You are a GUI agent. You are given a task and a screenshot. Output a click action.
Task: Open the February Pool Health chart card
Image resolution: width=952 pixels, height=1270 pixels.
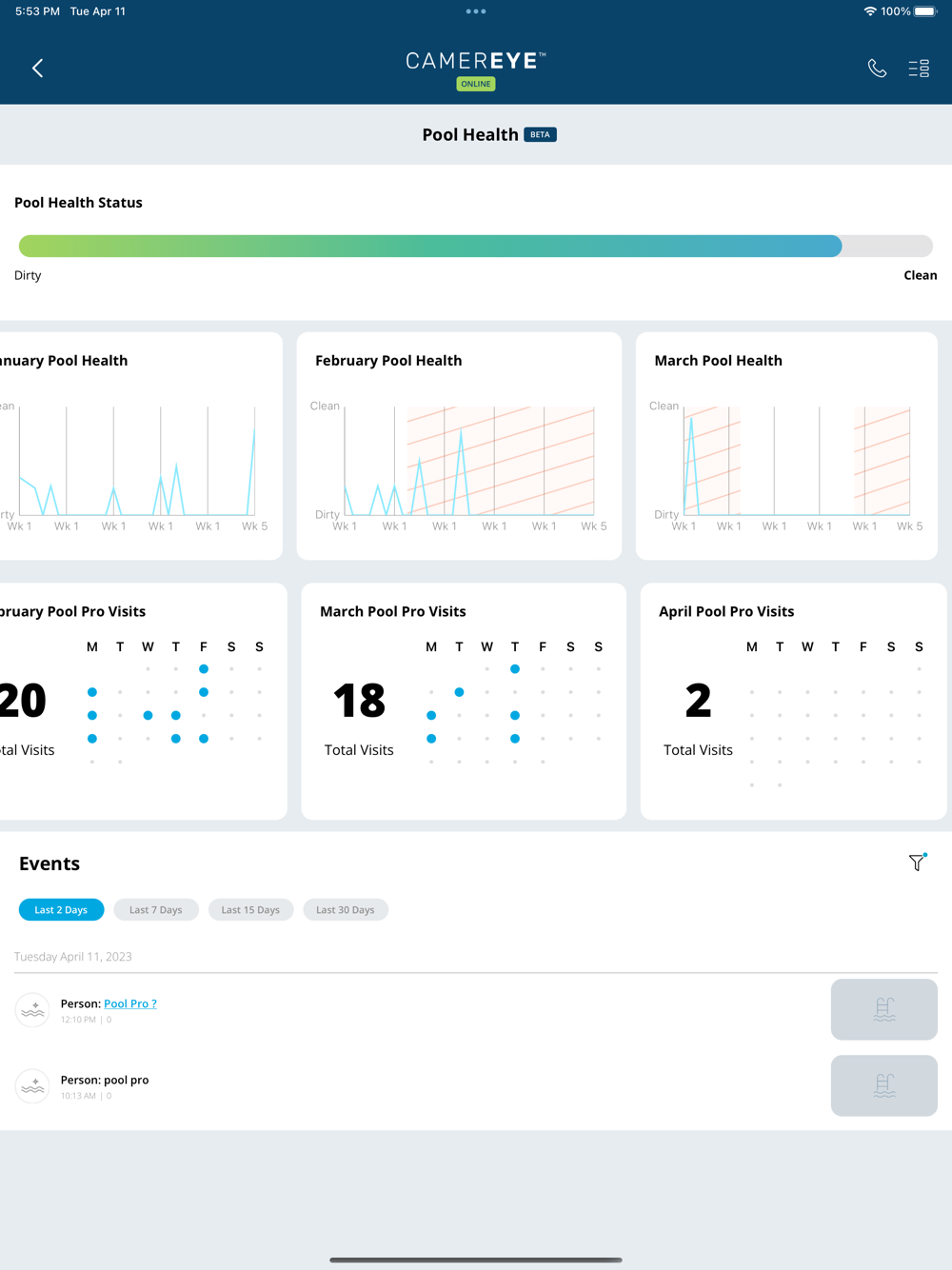459,446
